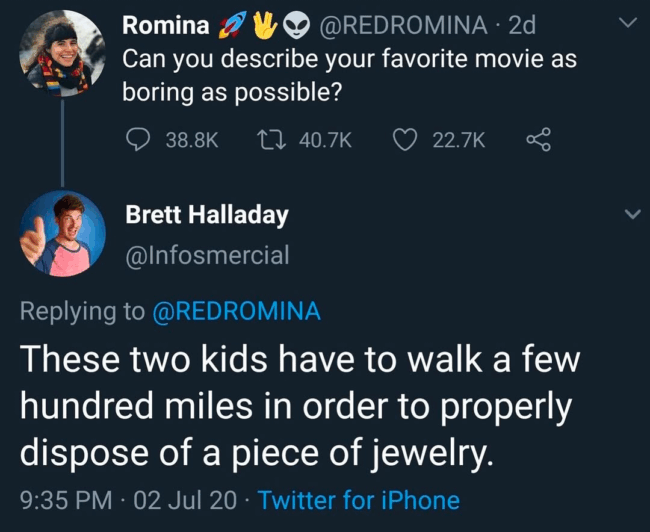This screenshot has height=532, width=650.
Task: Click the Romina display name
Action: (166, 25)
